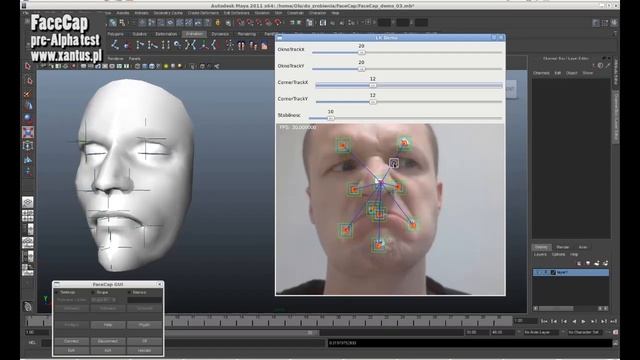This screenshot has height=360, width=640.
Task: Click the OK button in FaceCap GUI
Action: 144,341
